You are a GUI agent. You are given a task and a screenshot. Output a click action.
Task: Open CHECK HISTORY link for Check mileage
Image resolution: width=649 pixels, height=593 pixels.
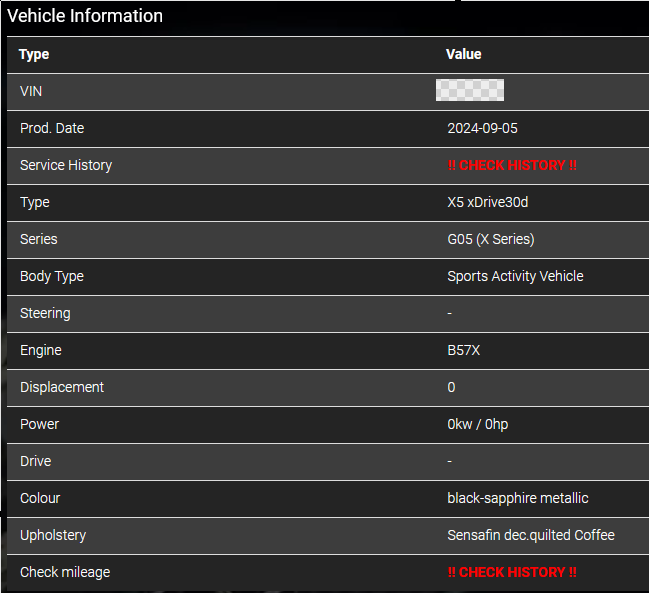512,572
